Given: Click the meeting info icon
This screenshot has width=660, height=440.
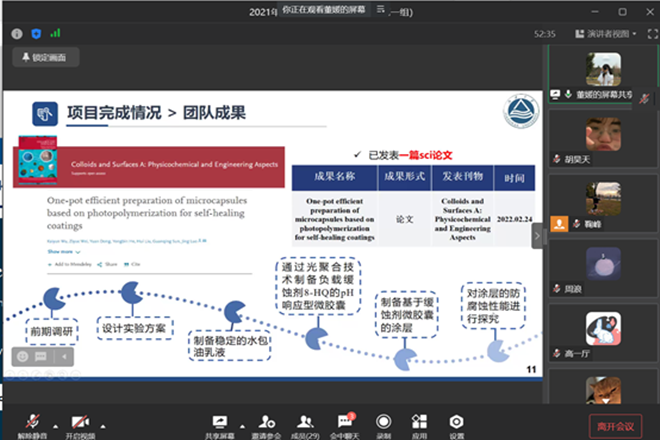Looking at the screenshot, I should [17, 33].
